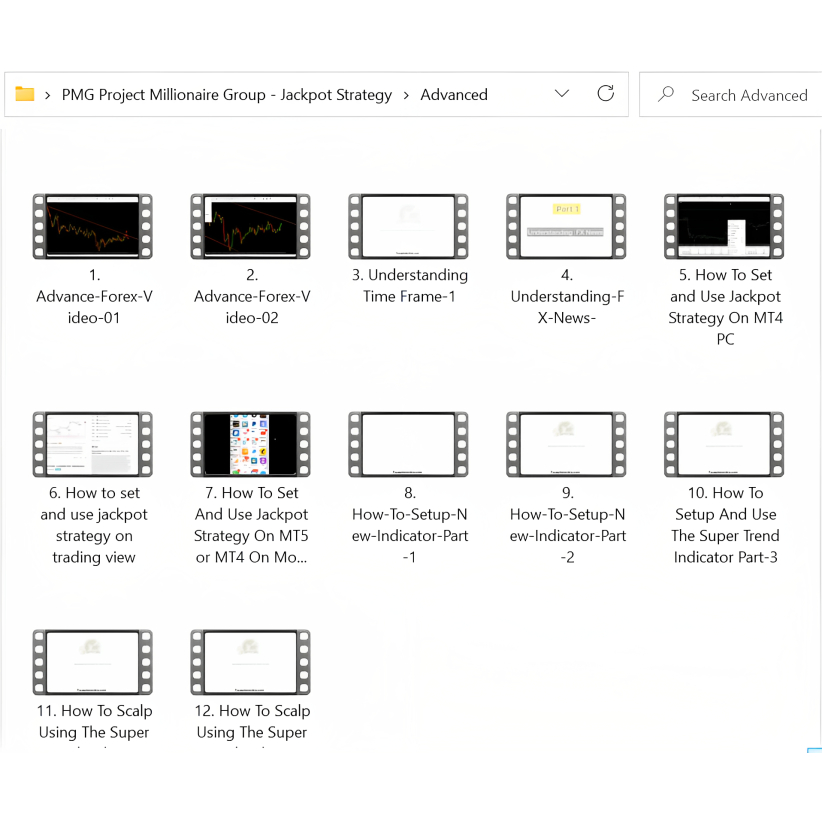Image resolution: width=822 pixels, height=822 pixels.
Task: Select video 11. How To Scalp thumbnail
Action: 93,663
